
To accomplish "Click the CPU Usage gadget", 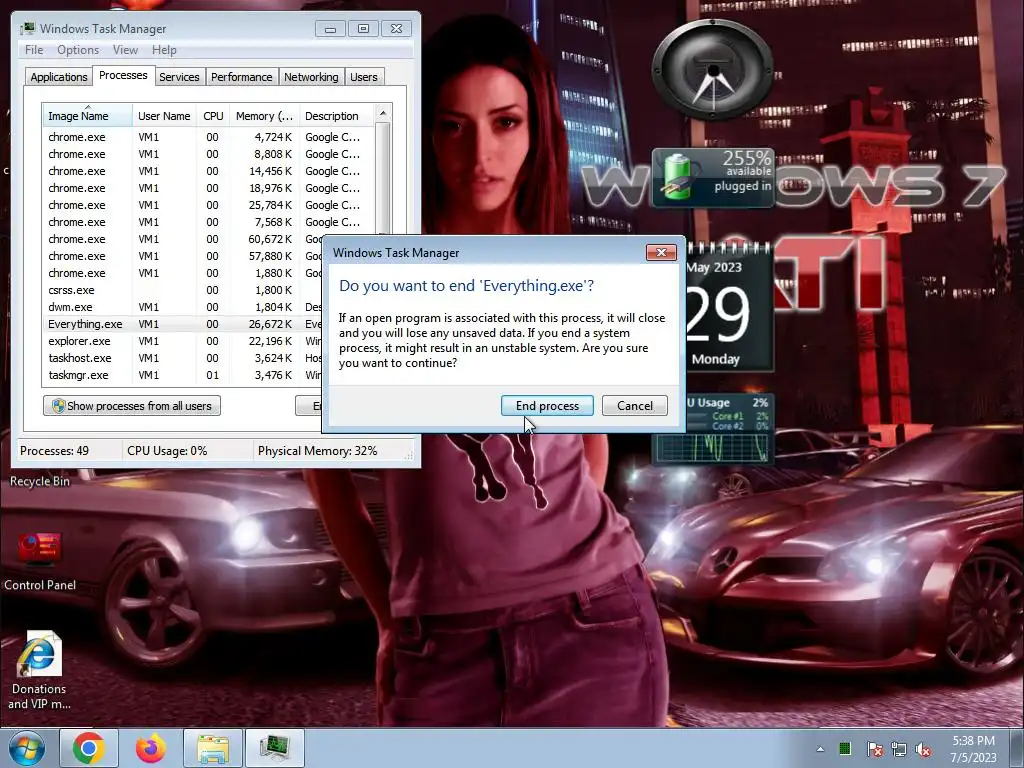I will [713, 430].
